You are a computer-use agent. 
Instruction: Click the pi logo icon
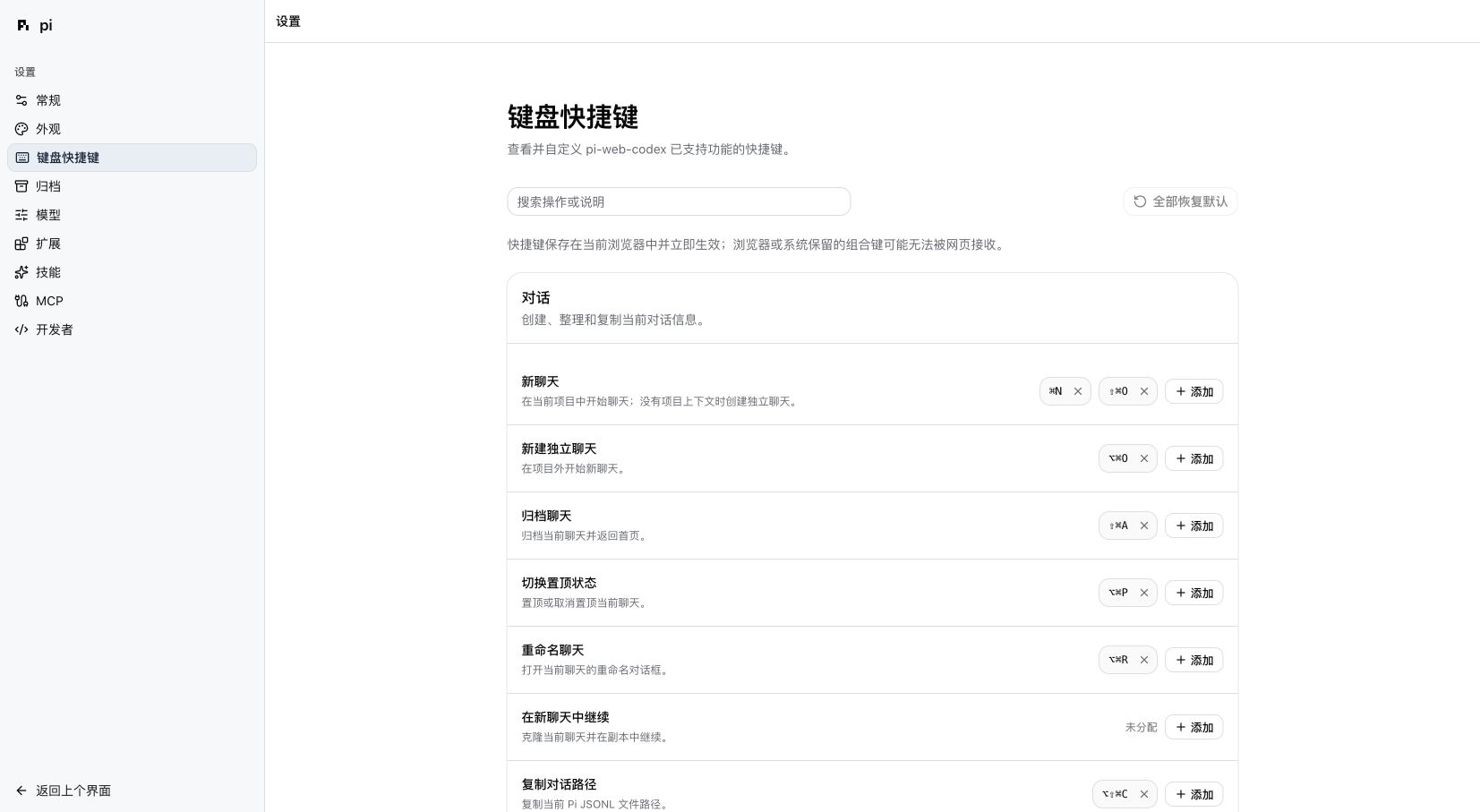(22, 25)
